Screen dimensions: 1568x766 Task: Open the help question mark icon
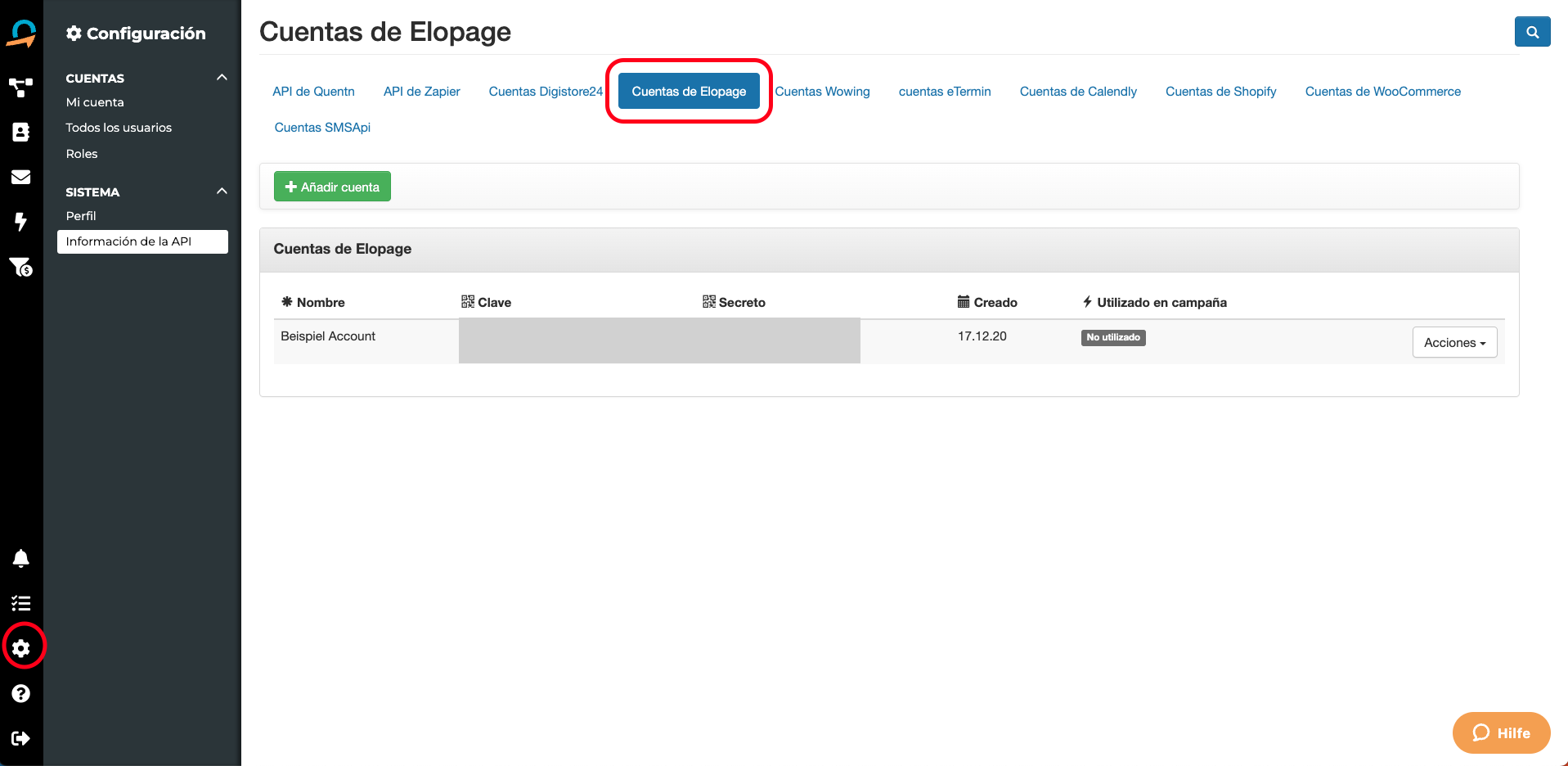tap(21, 693)
